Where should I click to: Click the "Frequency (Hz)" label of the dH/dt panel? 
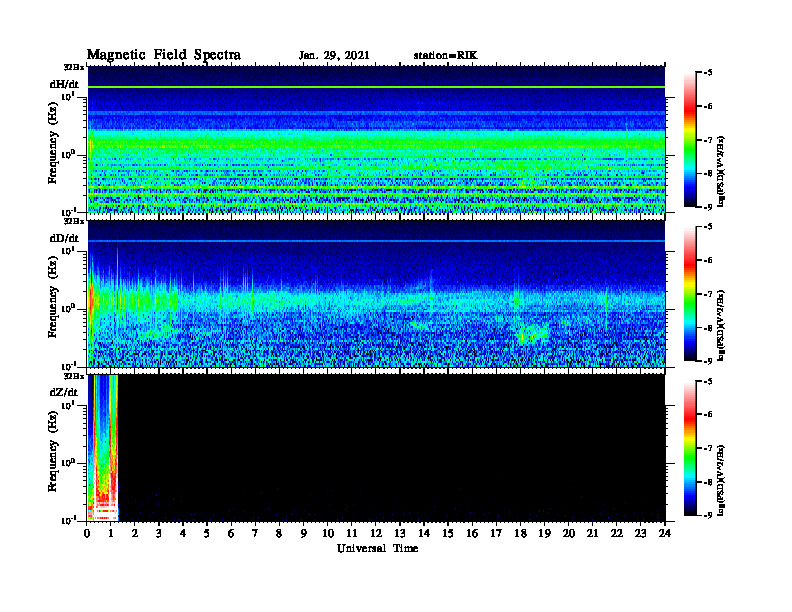click(53, 145)
